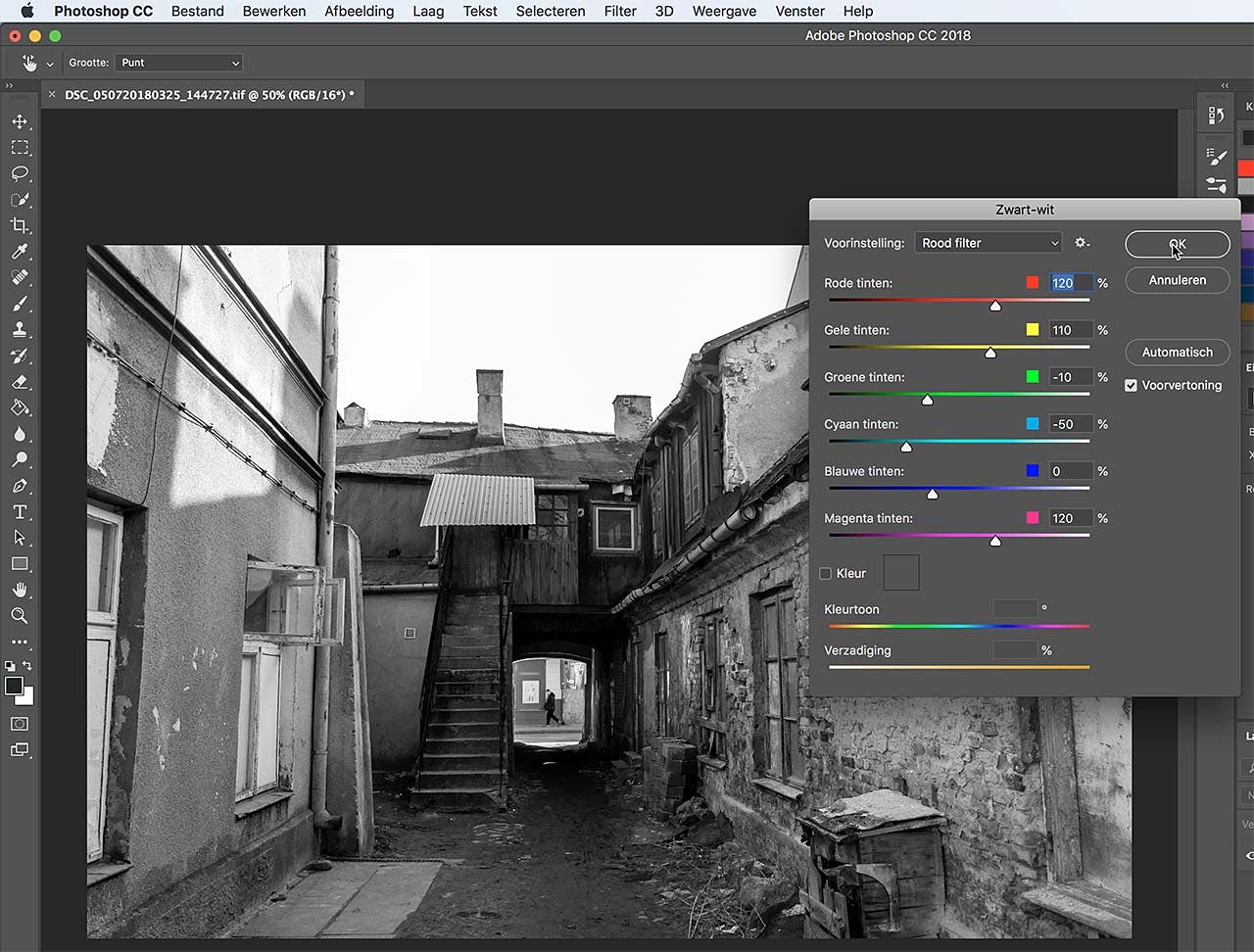Screen dimensions: 1254x952
Task: Select the Eyedropper tool
Action: coord(20,252)
